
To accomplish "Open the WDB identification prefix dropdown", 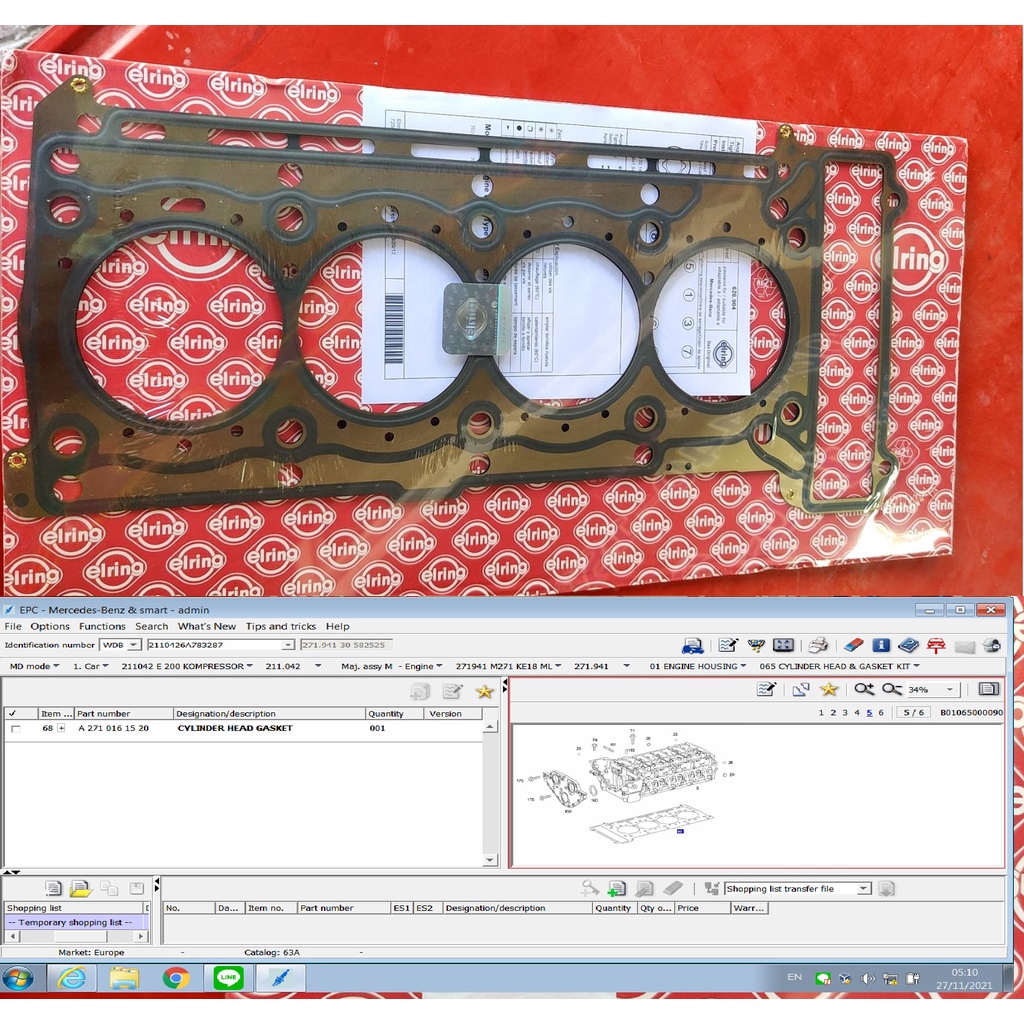I will coord(133,645).
